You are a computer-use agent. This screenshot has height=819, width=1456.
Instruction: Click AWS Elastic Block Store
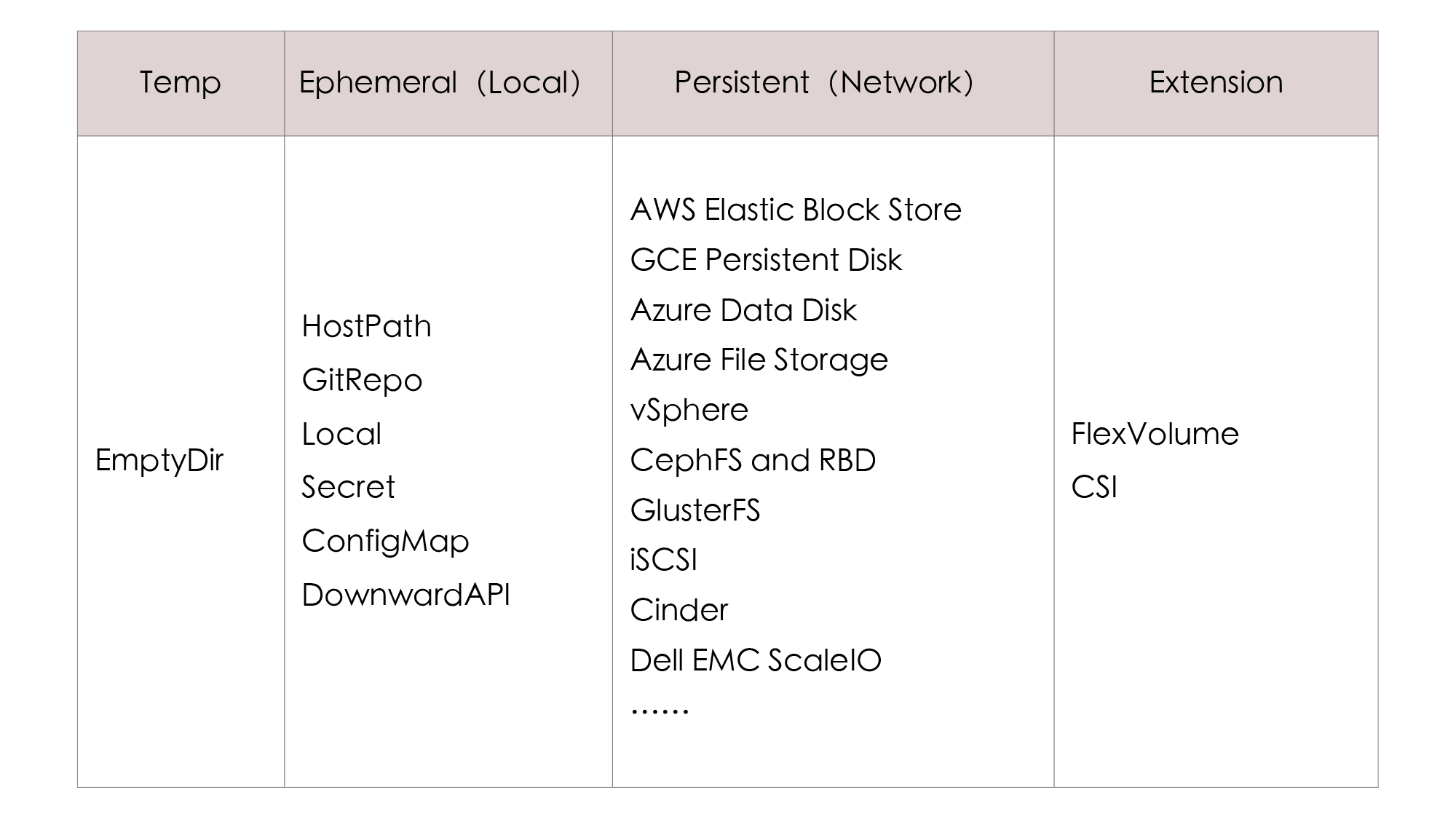(x=796, y=210)
